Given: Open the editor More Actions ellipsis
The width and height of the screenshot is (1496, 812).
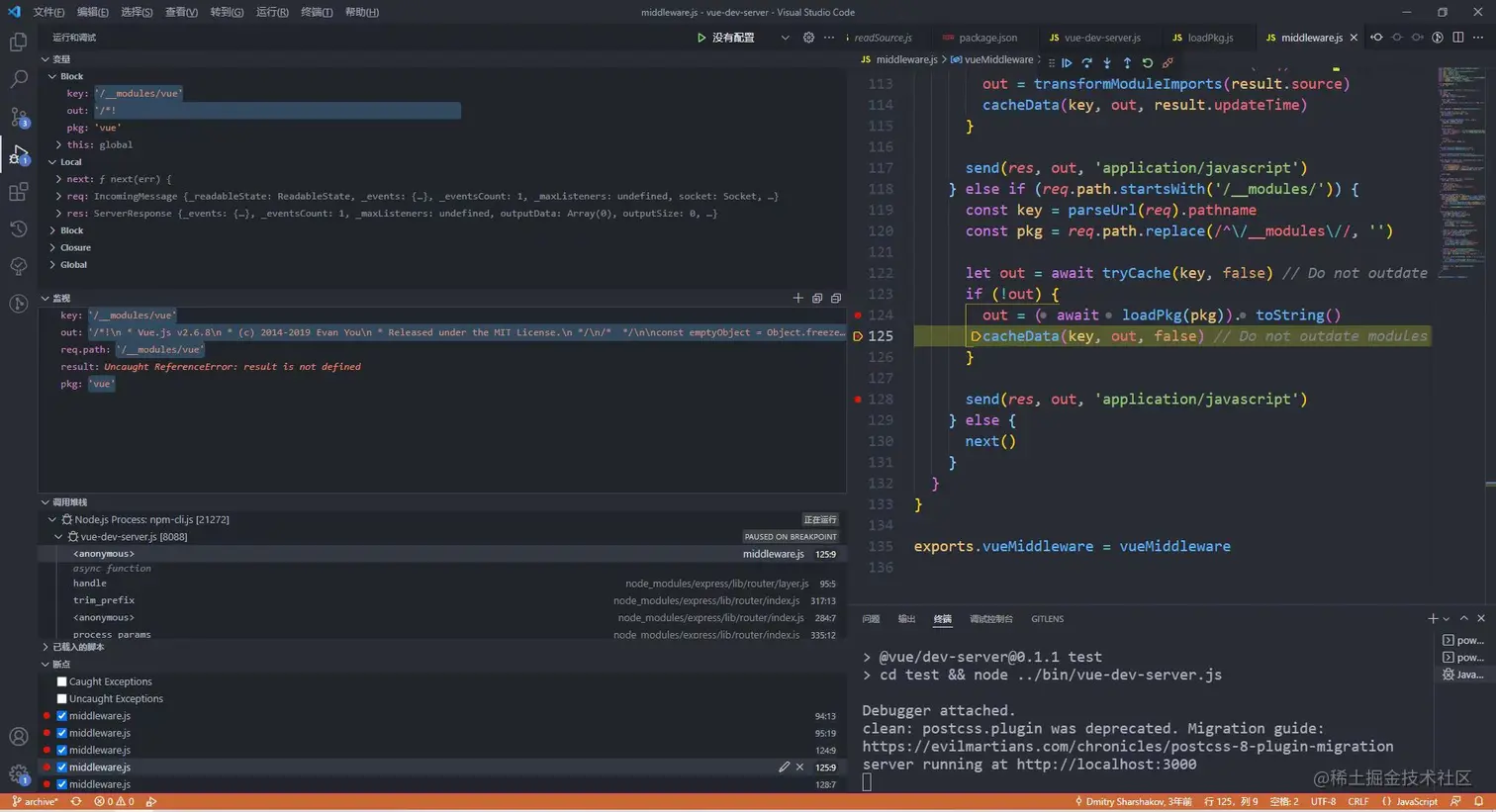Looking at the screenshot, I should (x=1478, y=38).
